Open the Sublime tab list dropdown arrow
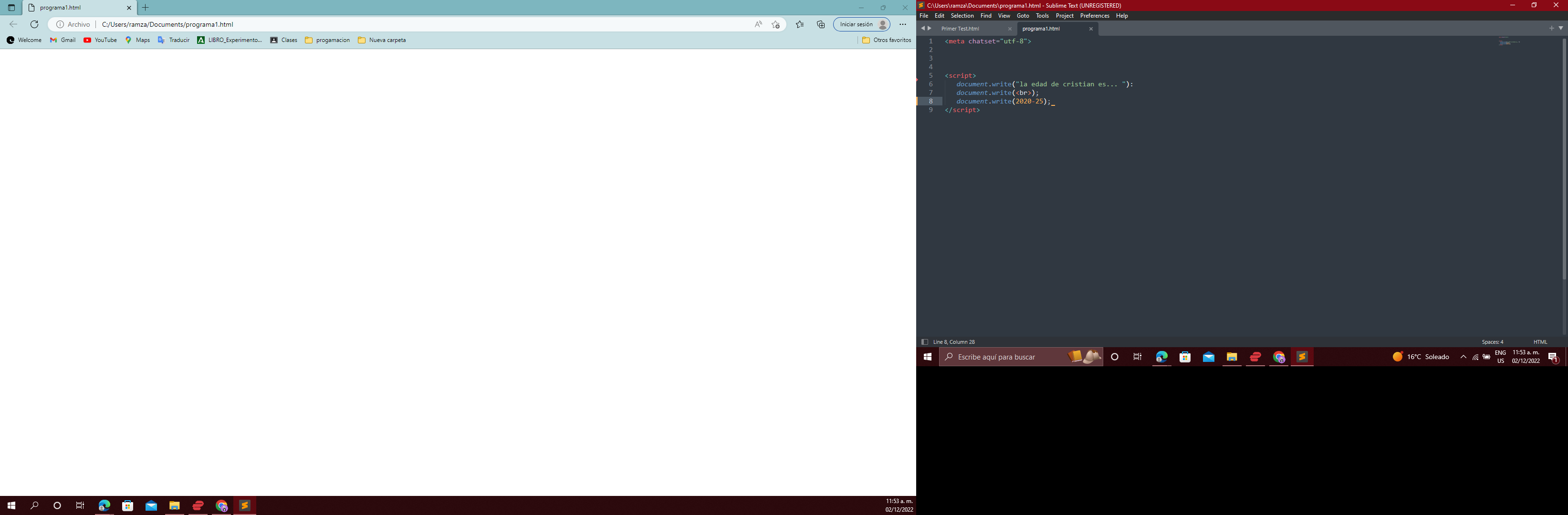 pos(1561,28)
